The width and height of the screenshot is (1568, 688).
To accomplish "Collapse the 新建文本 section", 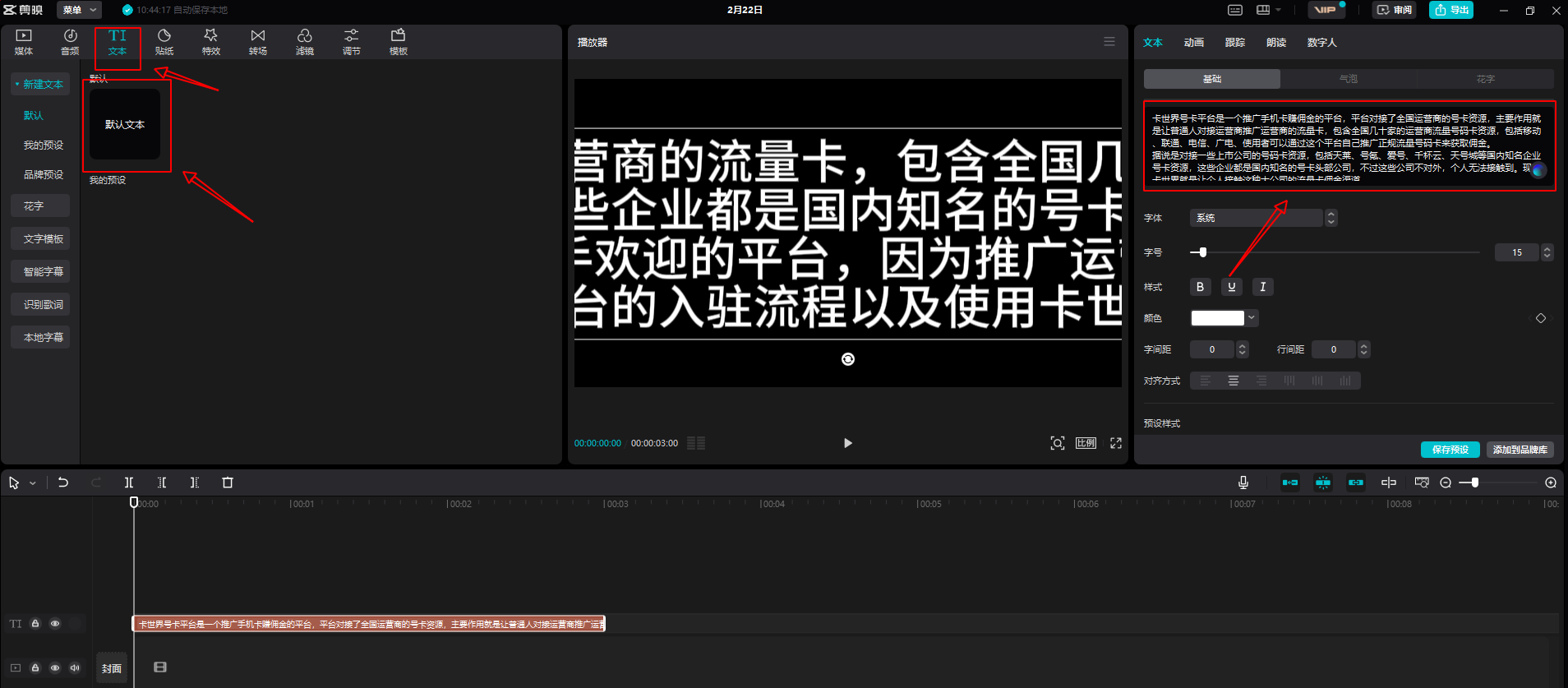I will pyautogui.click(x=39, y=84).
